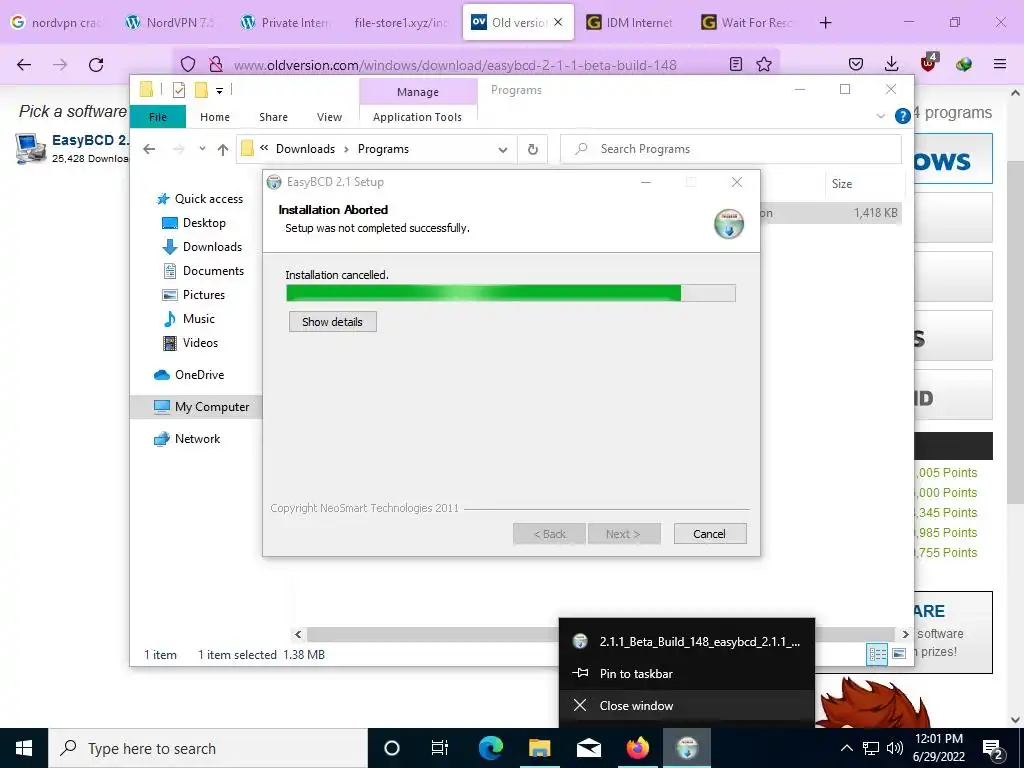Expand Explorer address history dropdown

coord(503,150)
